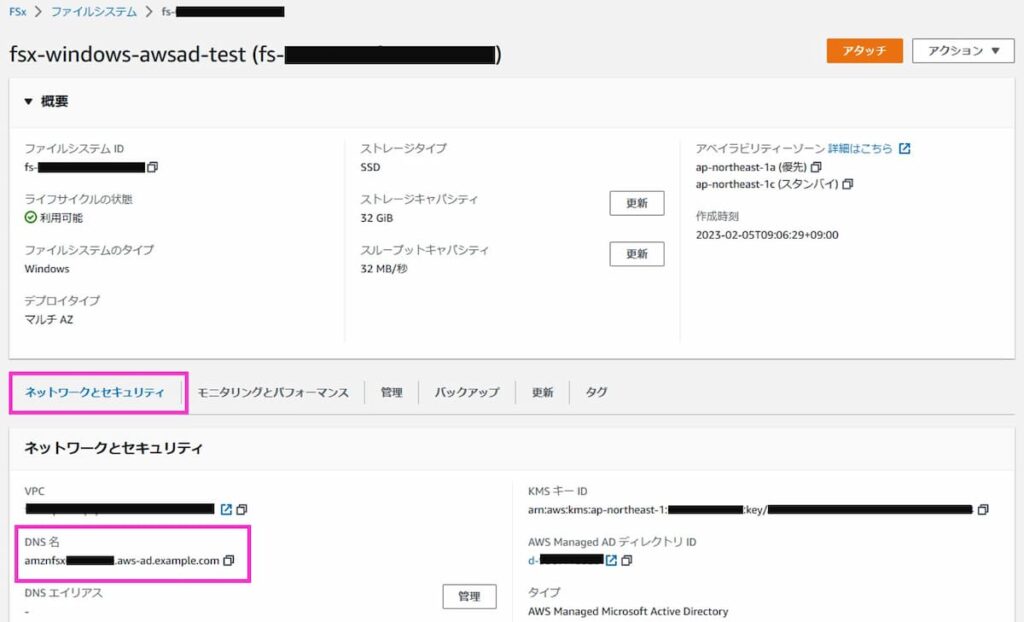Click the external link beside 詳細はこちら

pos(904,148)
